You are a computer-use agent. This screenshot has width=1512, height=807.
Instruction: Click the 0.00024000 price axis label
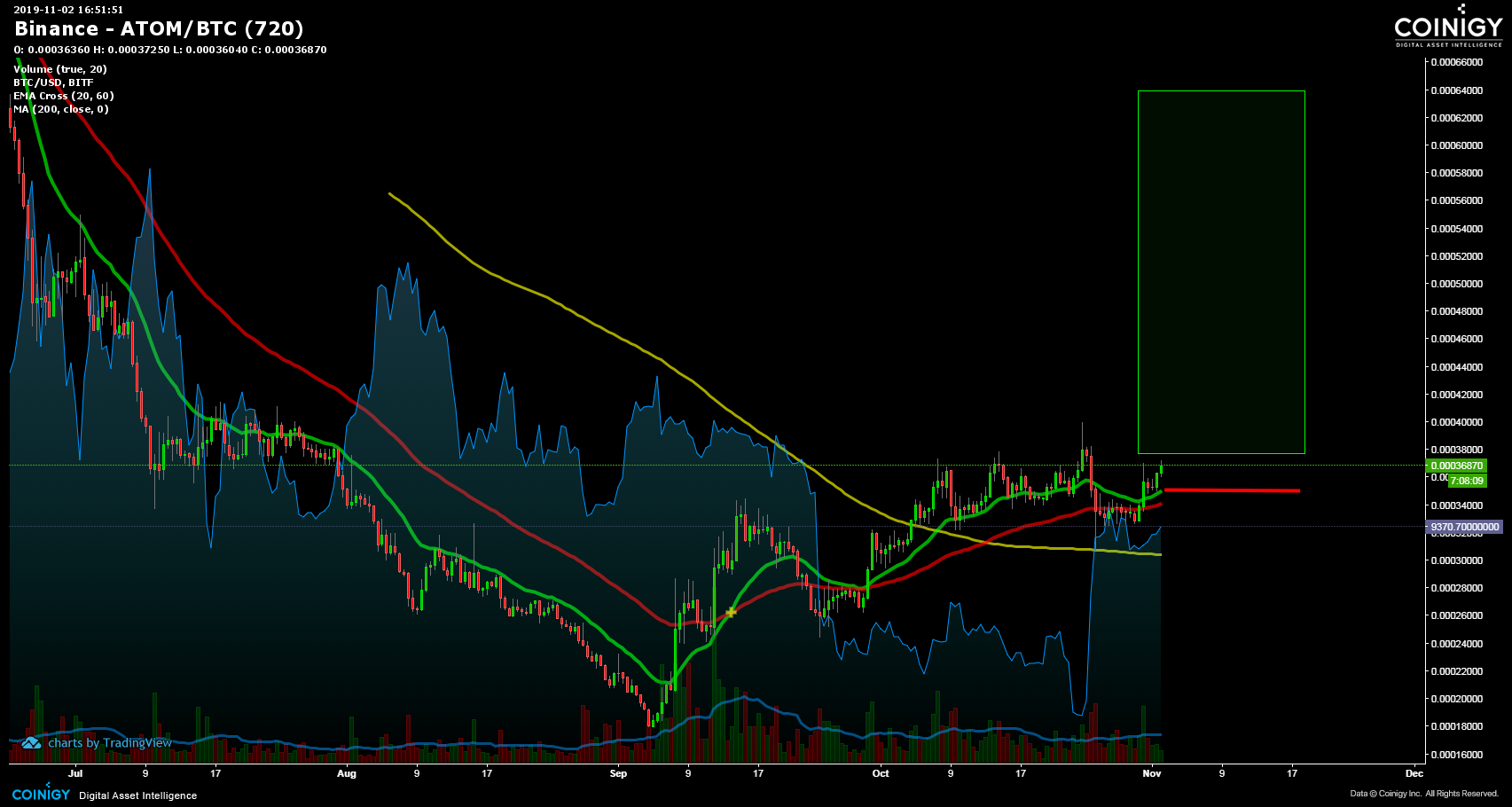click(1456, 644)
